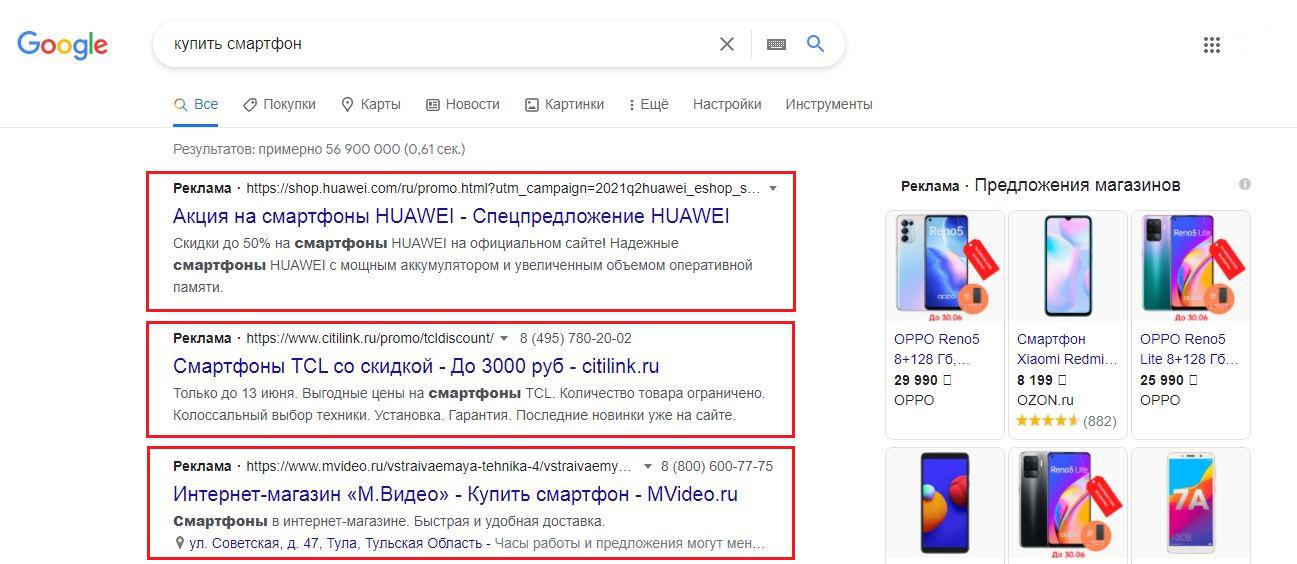Click the blue magnifier search icon
This screenshot has width=1297, height=564.
point(815,44)
